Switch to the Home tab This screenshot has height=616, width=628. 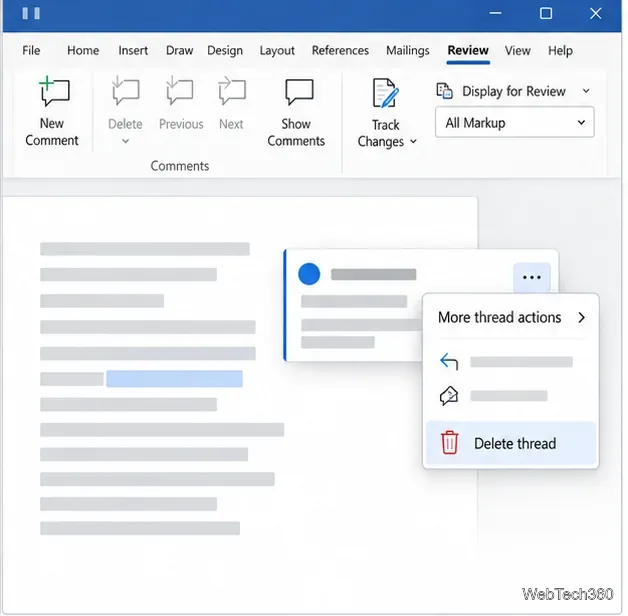tap(83, 50)
